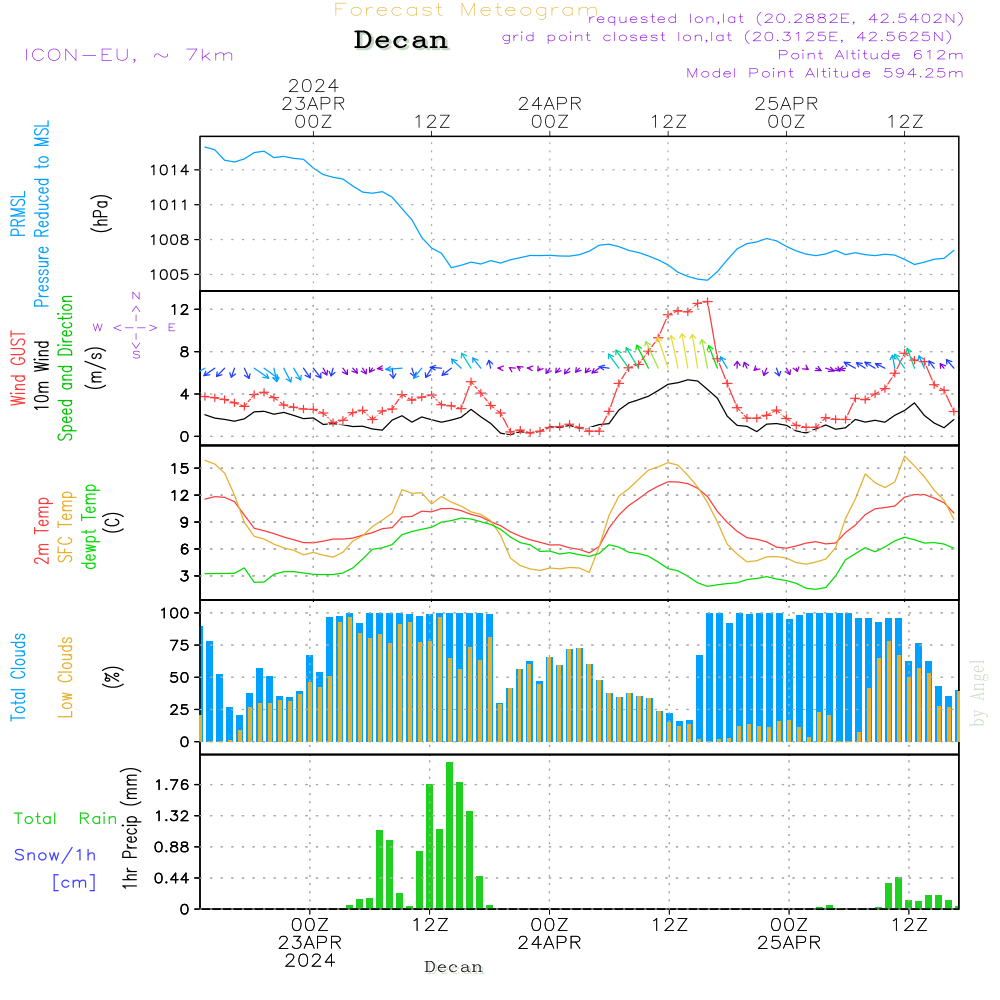Click the wind gust peak marker near 12.8 m/s
1000x1000 pixels.
pos(707,302)
